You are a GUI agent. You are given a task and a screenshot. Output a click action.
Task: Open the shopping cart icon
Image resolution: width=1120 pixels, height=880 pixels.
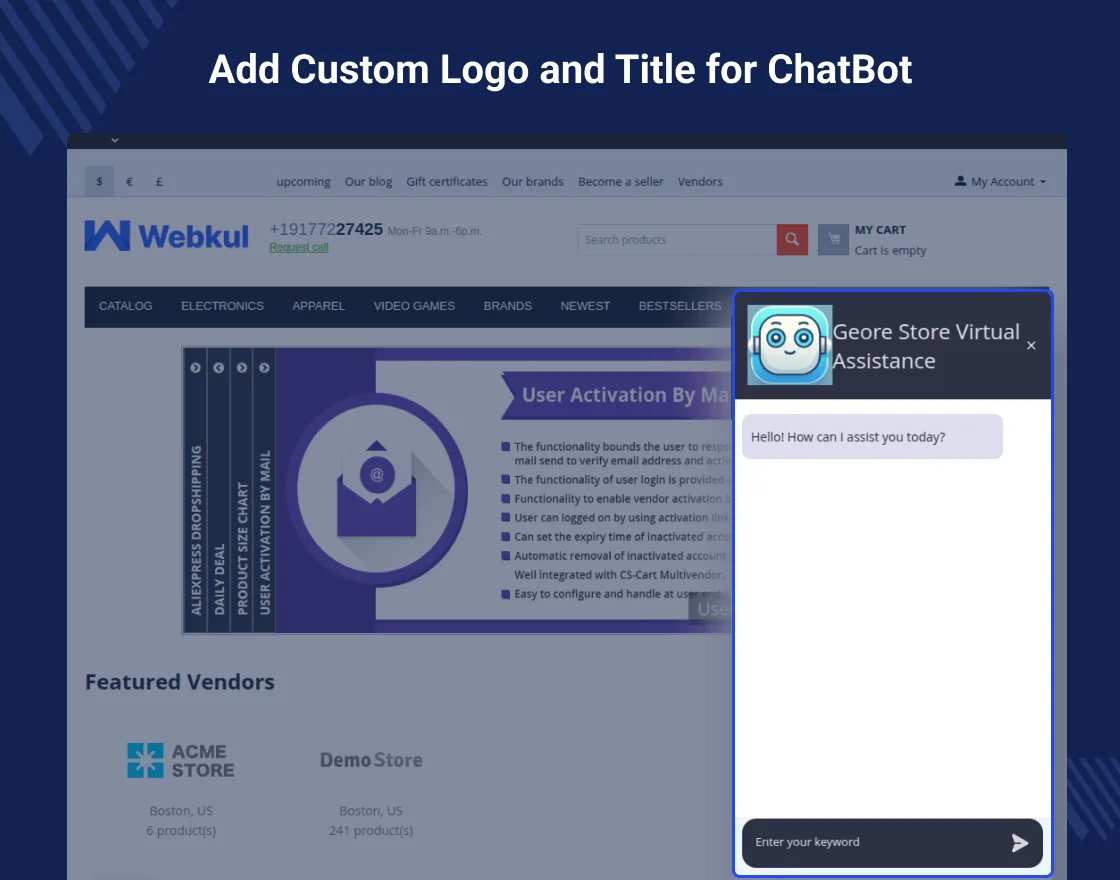coord(833,240)
